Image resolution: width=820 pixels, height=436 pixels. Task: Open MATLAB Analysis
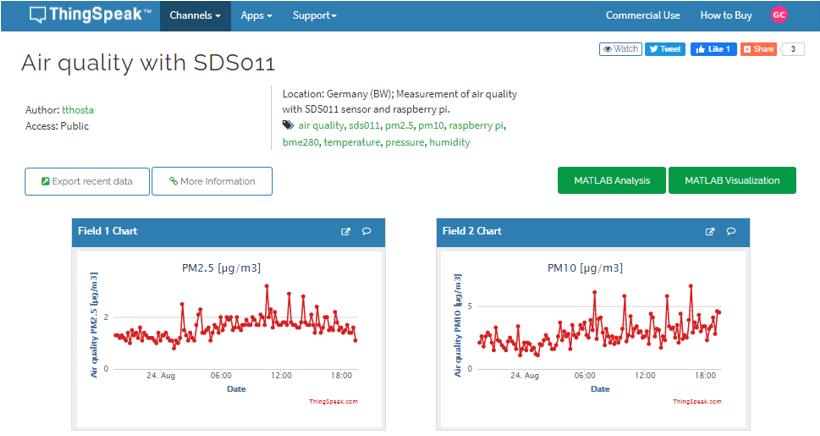tap(612, 180)
